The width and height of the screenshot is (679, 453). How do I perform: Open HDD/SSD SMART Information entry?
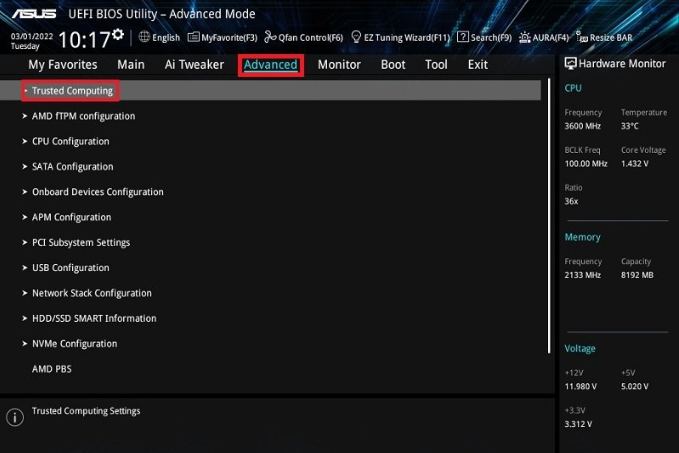(x=94, y=318)
